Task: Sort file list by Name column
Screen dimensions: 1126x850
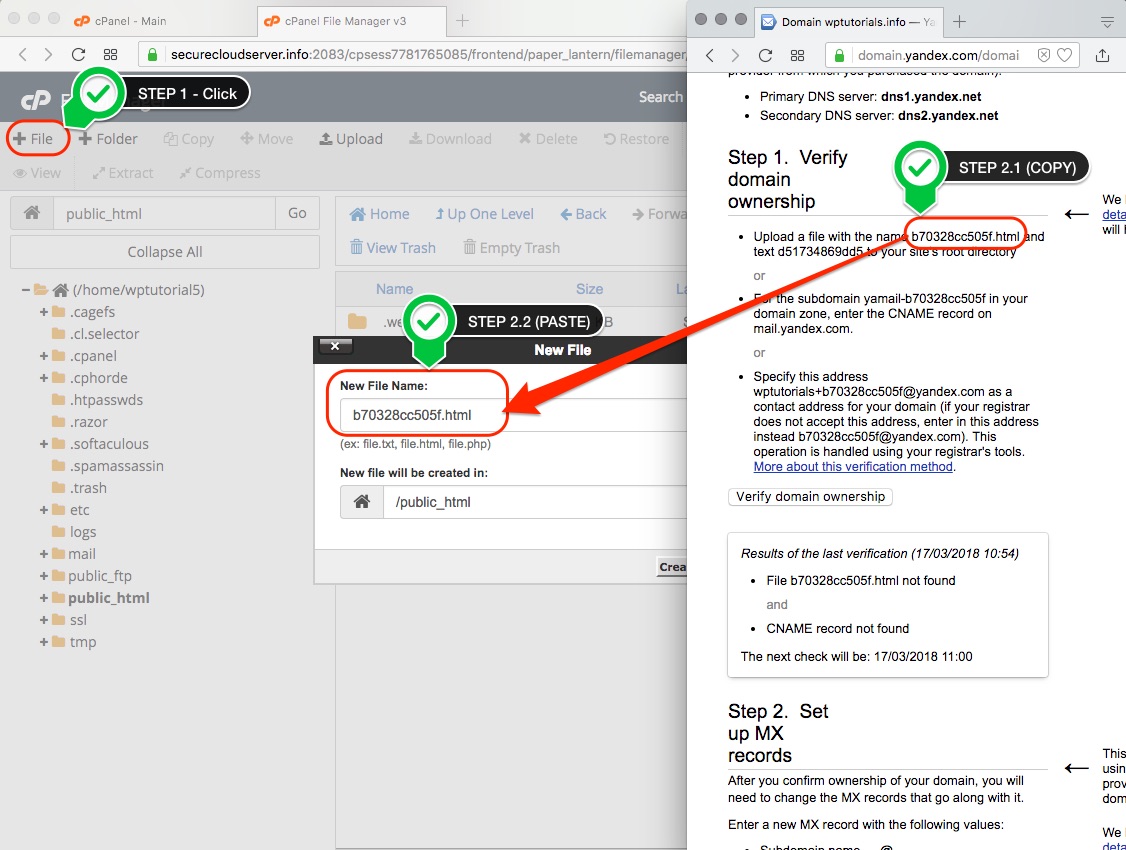Action: coord(394,289)
